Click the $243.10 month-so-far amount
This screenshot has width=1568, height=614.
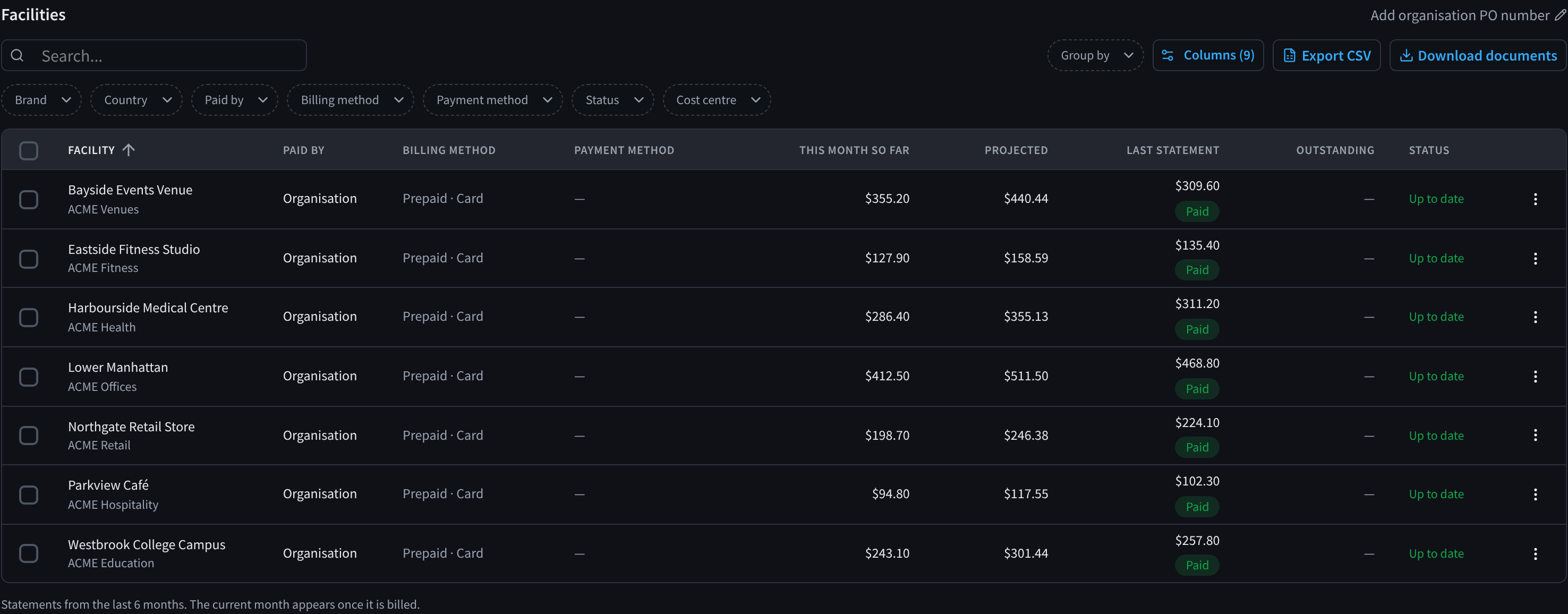pos(887,553)
